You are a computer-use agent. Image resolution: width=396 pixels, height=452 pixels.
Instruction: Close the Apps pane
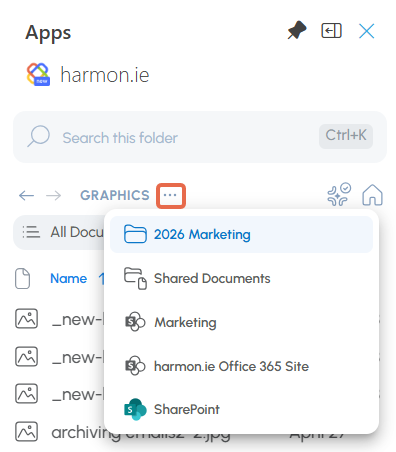pos(366,31)
